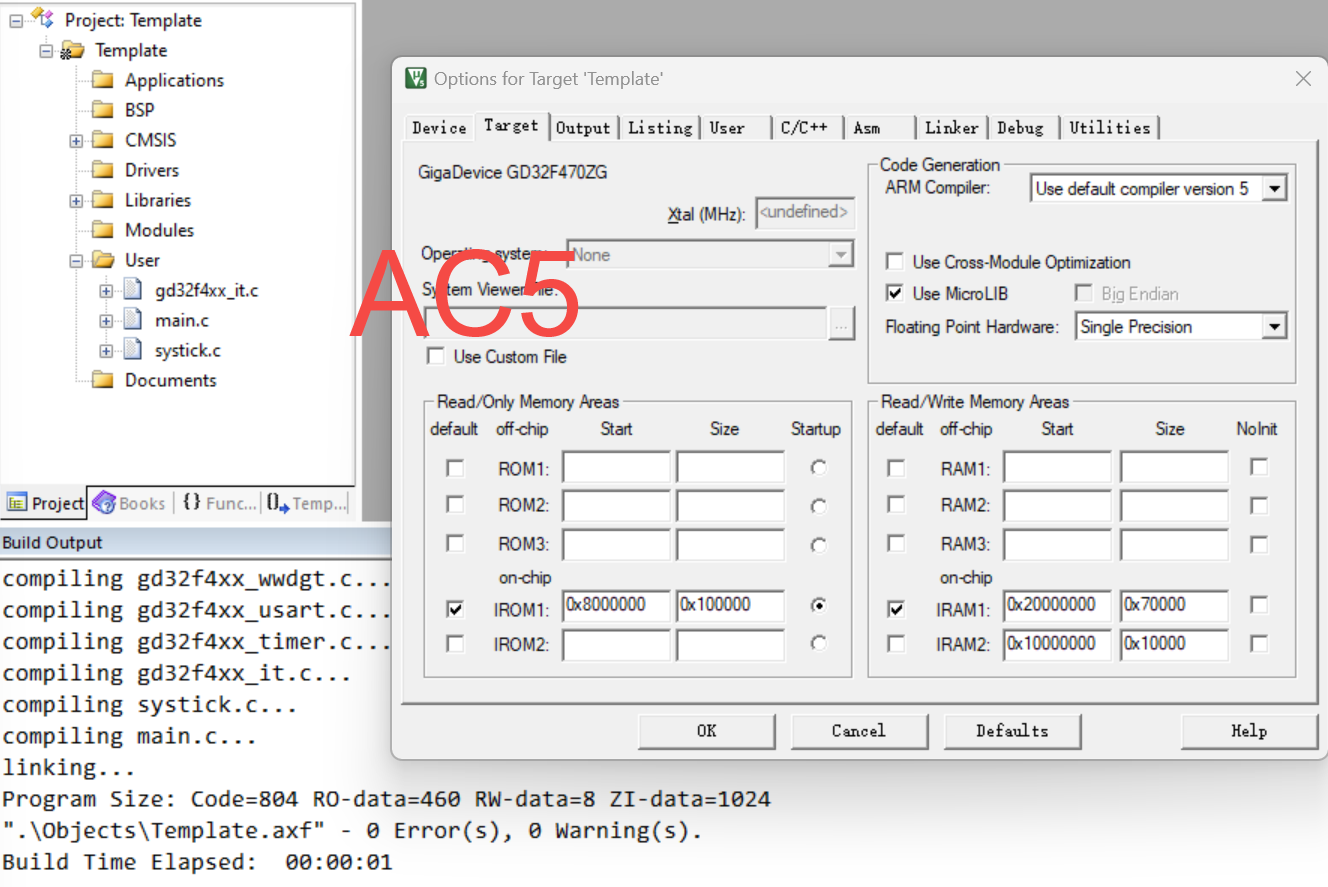Click the Xtal (MHz) field

[x=805, y=212]
